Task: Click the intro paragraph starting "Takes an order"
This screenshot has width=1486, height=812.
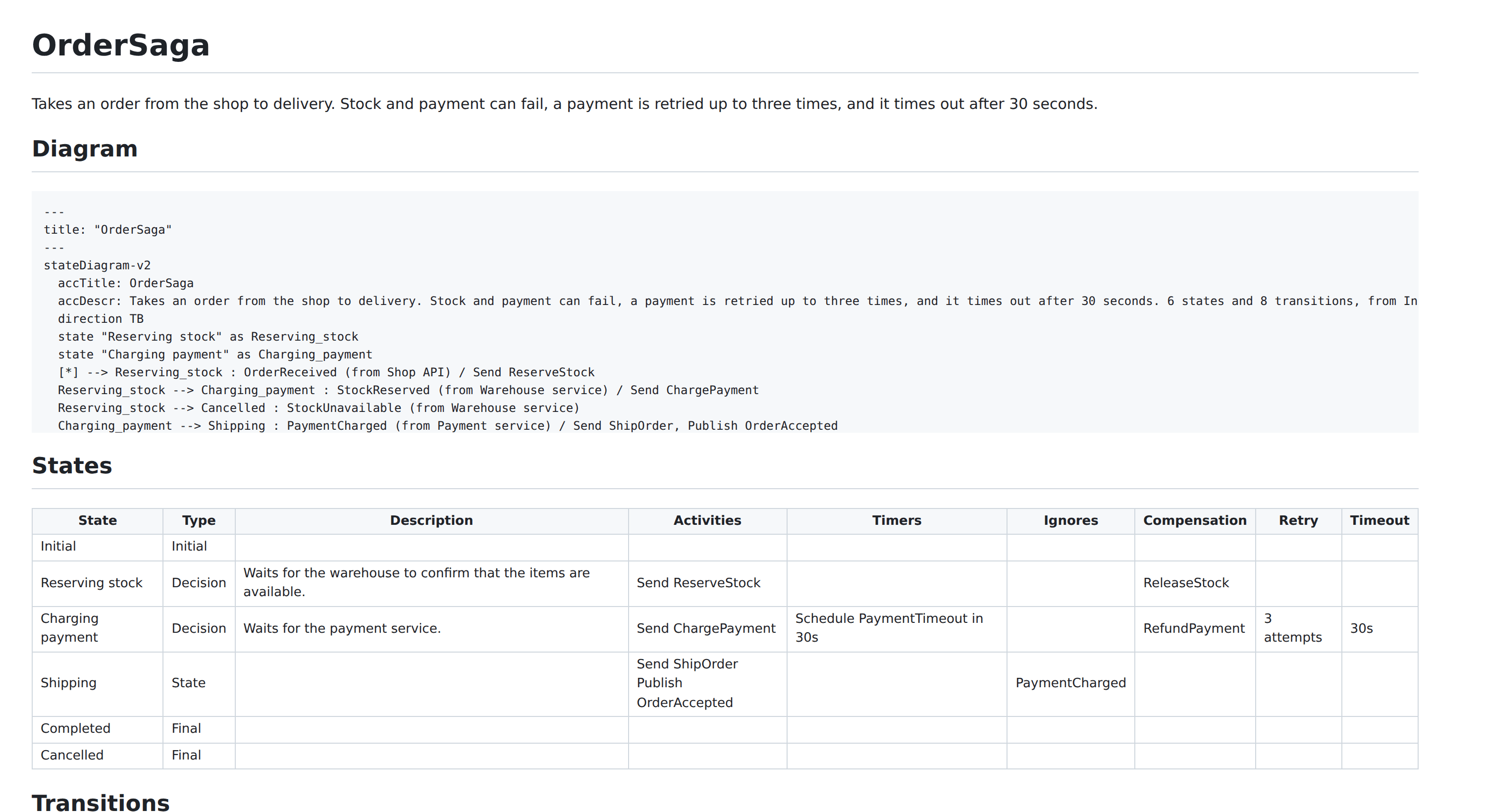Action: [x=565, y=104]
